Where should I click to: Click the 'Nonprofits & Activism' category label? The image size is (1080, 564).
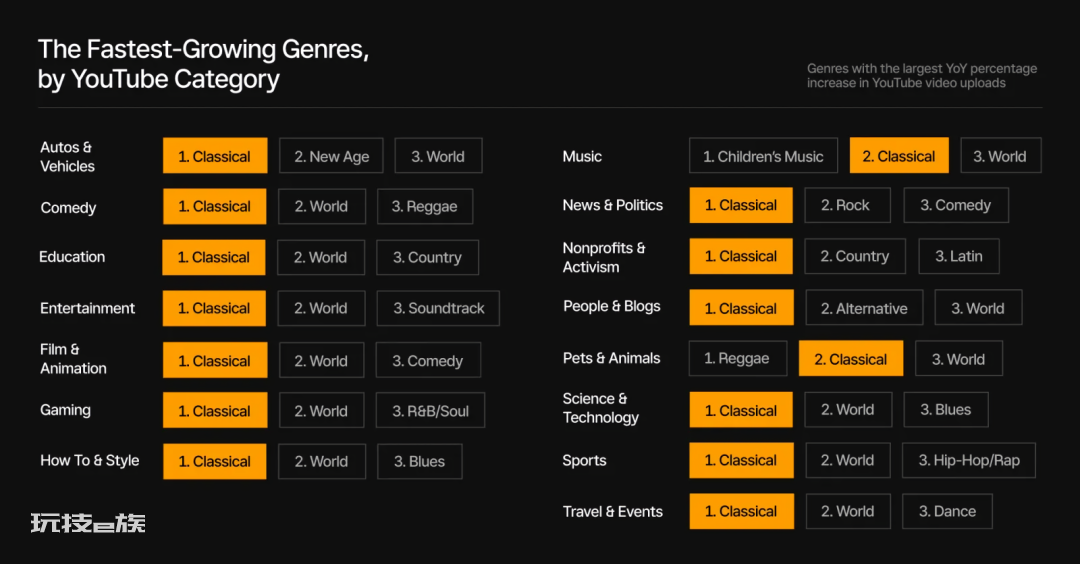click(604, 257)
